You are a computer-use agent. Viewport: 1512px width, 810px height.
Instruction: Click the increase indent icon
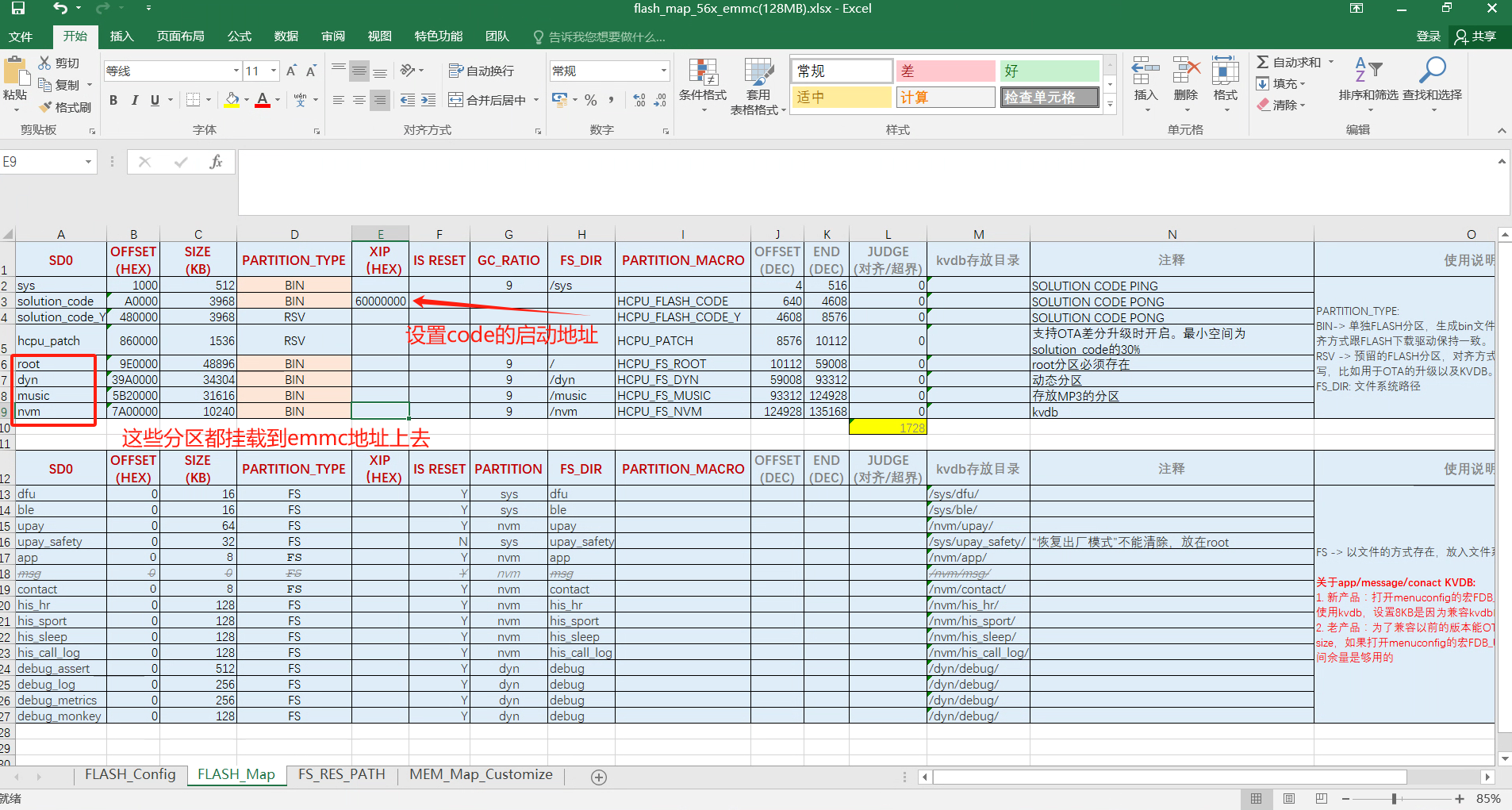coord(428,100)
